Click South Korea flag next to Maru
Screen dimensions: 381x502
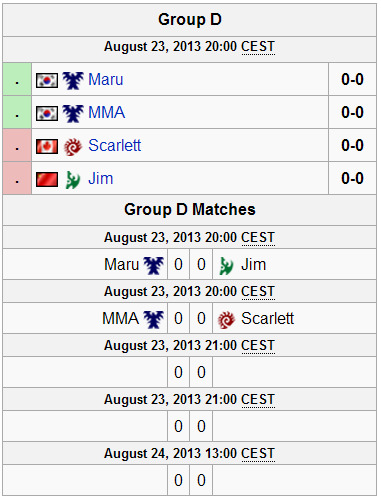(47, 80)
